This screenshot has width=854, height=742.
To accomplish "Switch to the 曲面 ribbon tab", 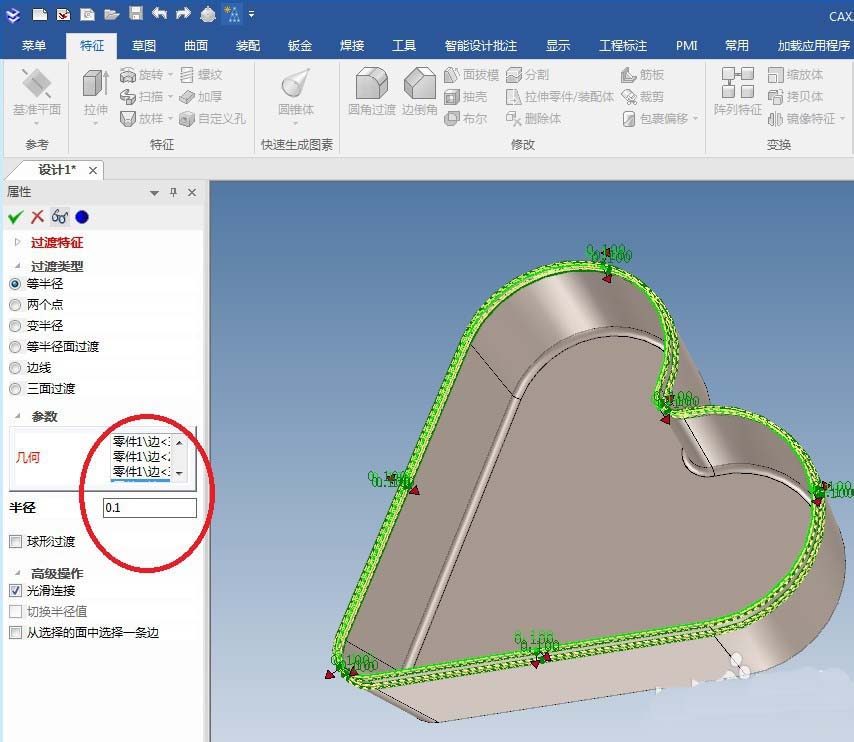I will (x=196, y=46).
